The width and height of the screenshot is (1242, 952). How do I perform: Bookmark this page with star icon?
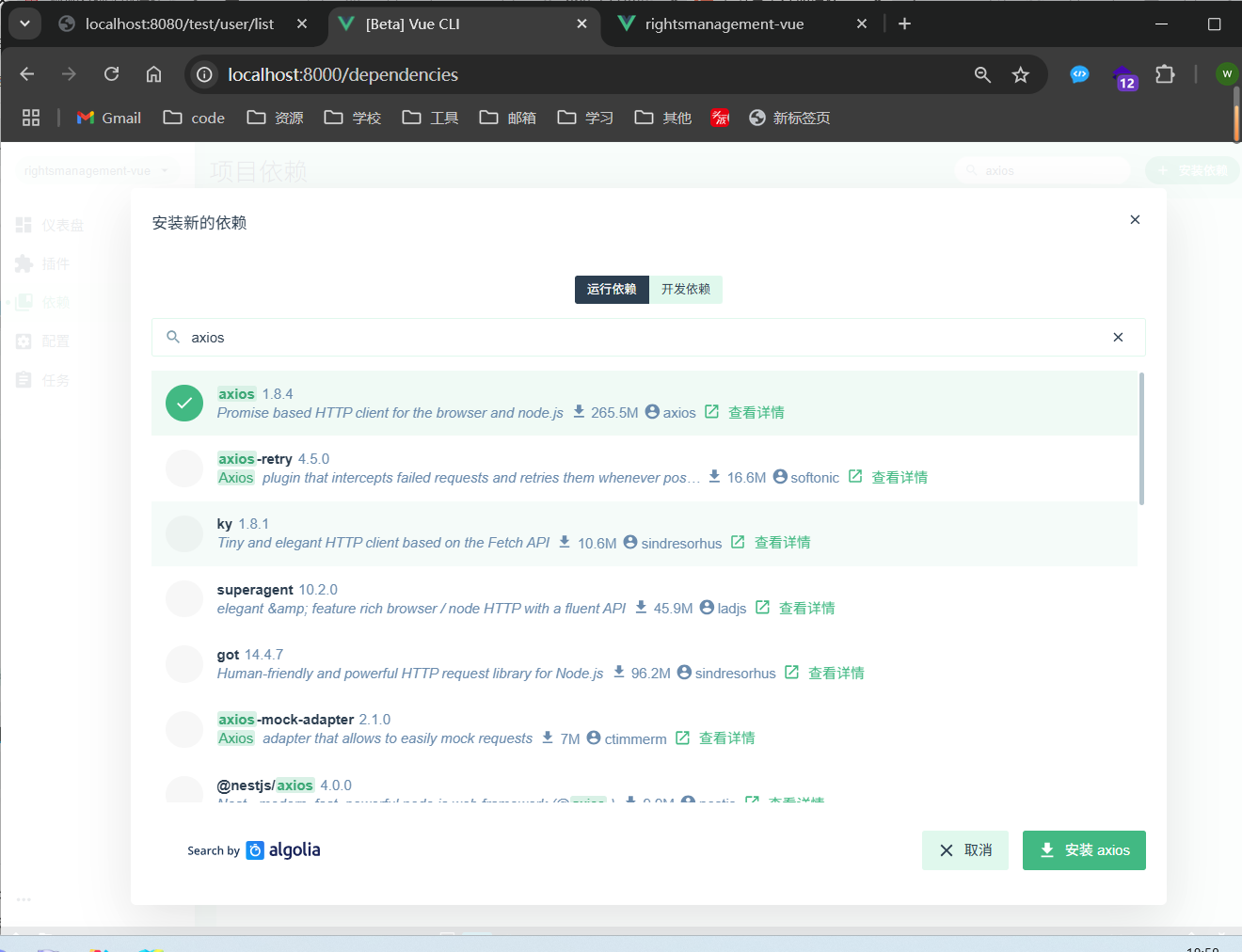[x=1021, y=74]
